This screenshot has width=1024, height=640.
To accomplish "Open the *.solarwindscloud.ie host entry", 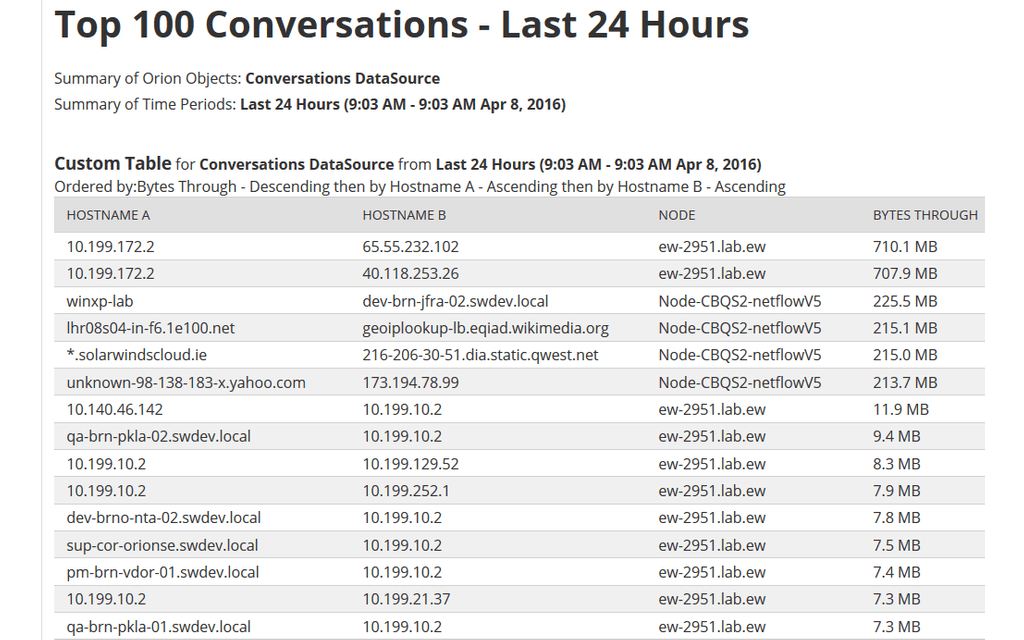I will pos(137,355).
